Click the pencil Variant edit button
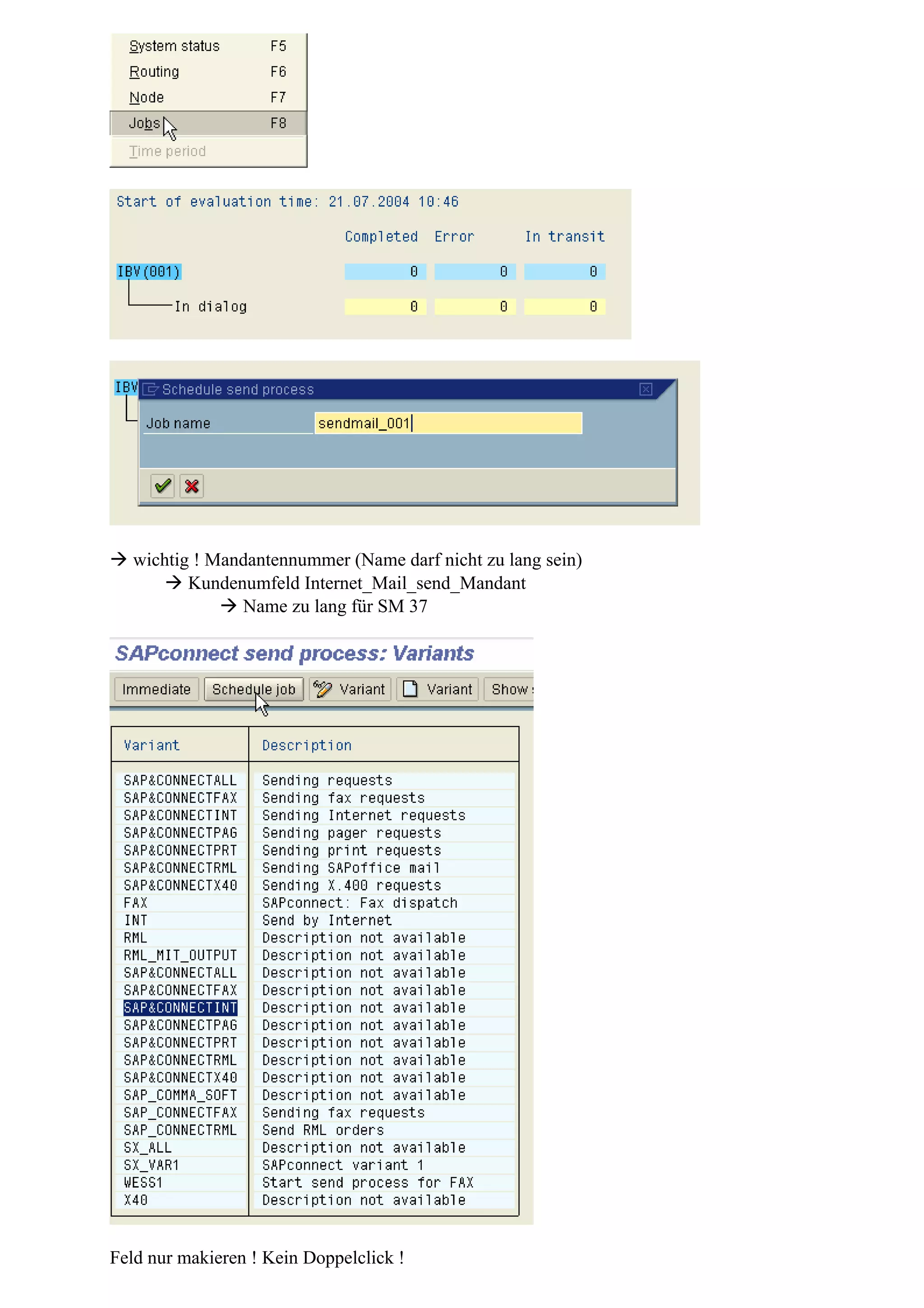Viewport: 924px width, 1308px height. tap(350, 689)
